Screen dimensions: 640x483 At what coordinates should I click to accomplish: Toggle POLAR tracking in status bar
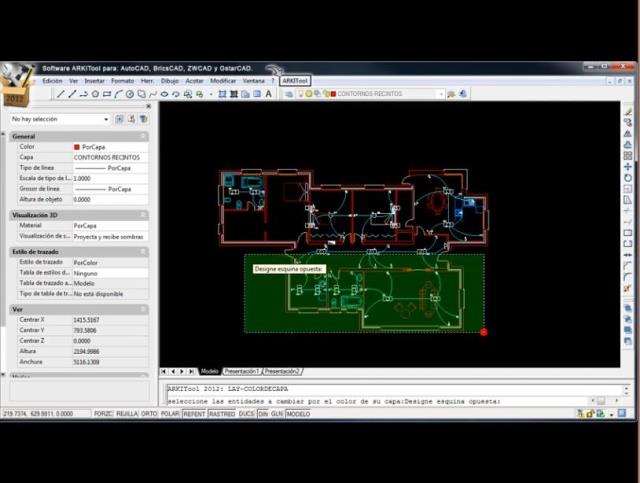point(170,414)
